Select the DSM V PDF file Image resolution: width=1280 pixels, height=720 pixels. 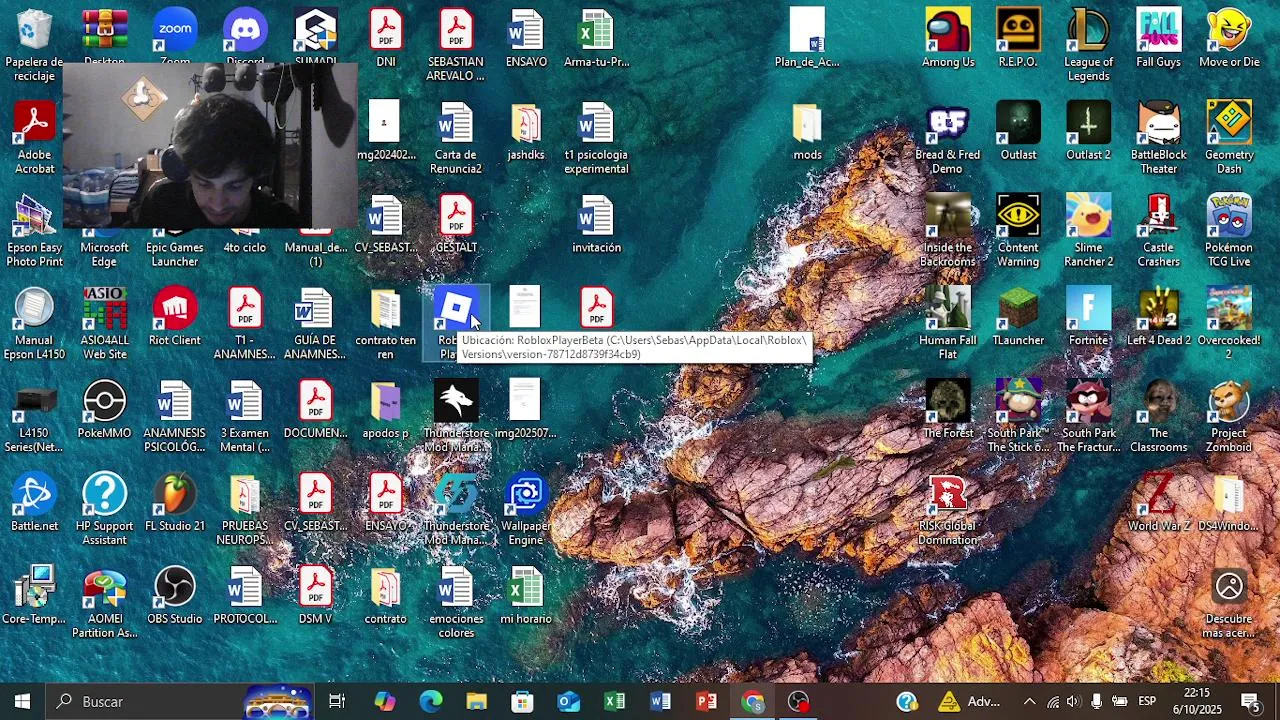pos(315,596)
